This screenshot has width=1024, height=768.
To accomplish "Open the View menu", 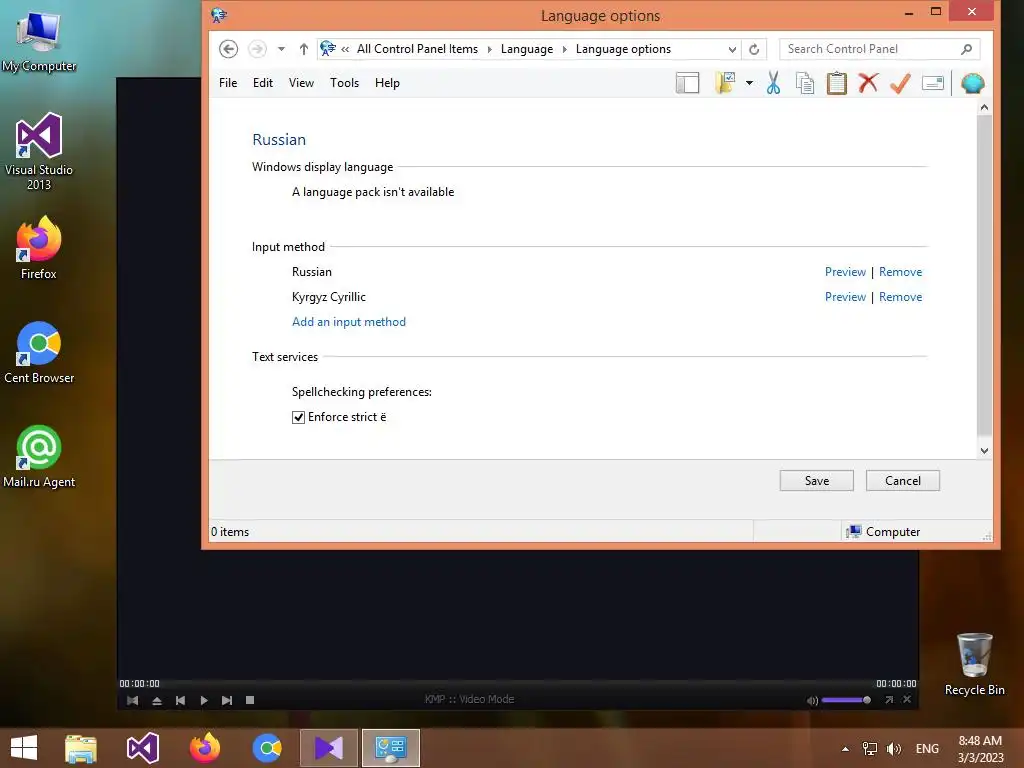I will tap(301, 83).
